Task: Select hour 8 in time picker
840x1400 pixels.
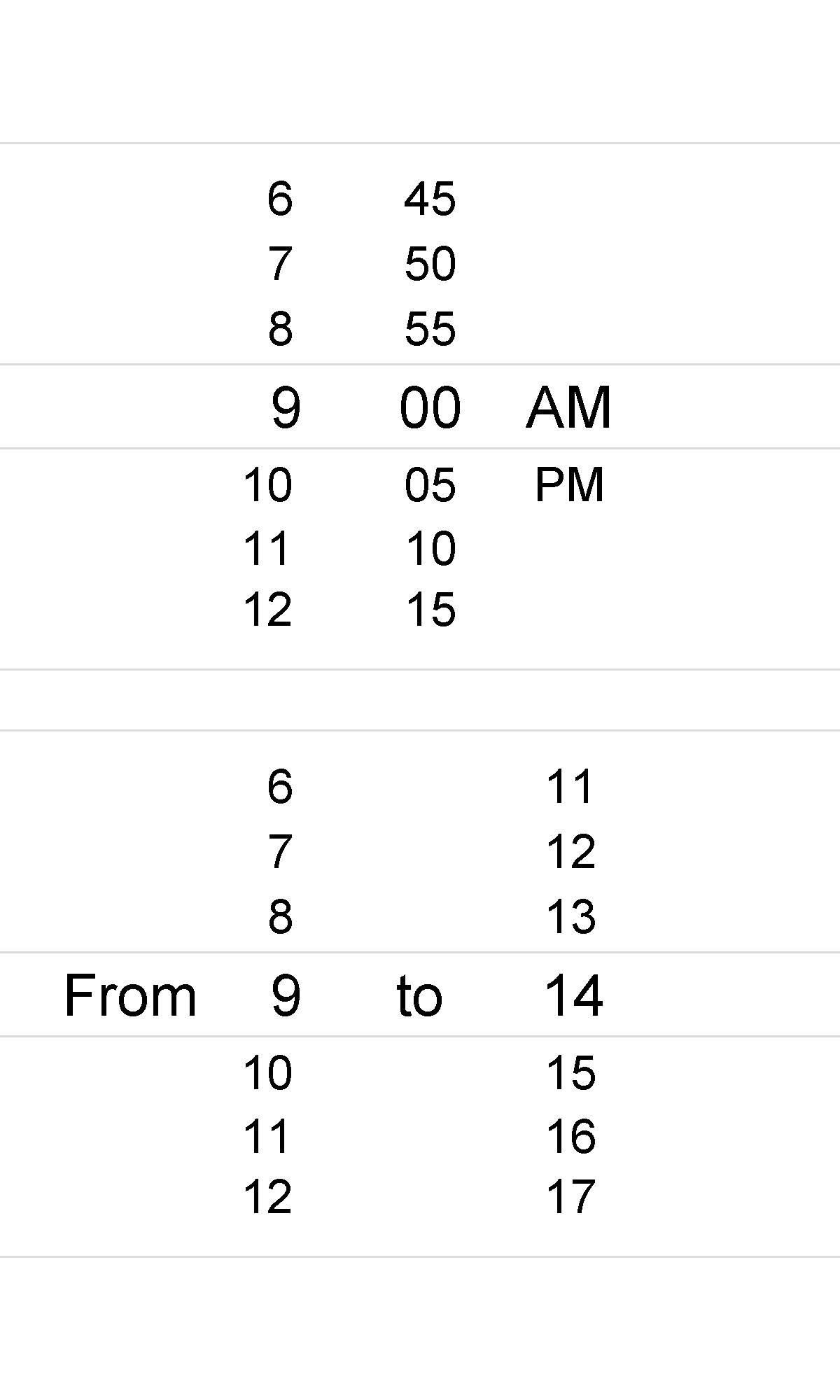Action: (279, 328)
